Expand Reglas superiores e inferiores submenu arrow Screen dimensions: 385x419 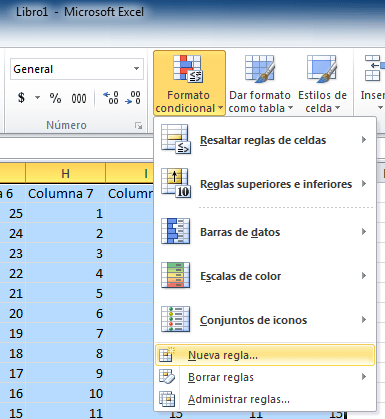point(364,183)
